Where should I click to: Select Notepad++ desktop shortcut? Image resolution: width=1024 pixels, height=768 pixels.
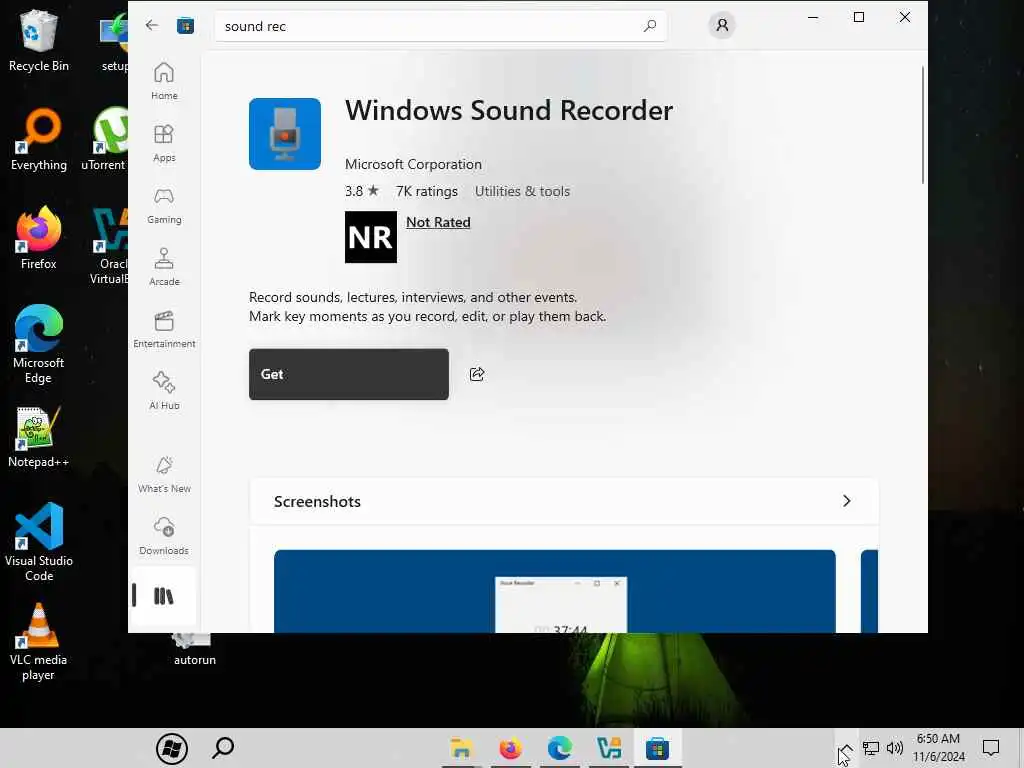click(x=39, y=437)
